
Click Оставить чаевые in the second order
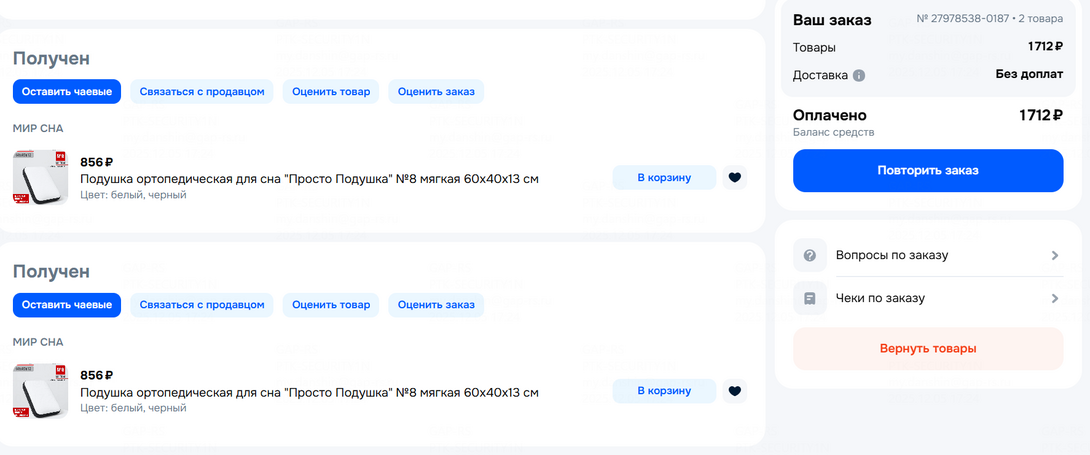(67, 305)
